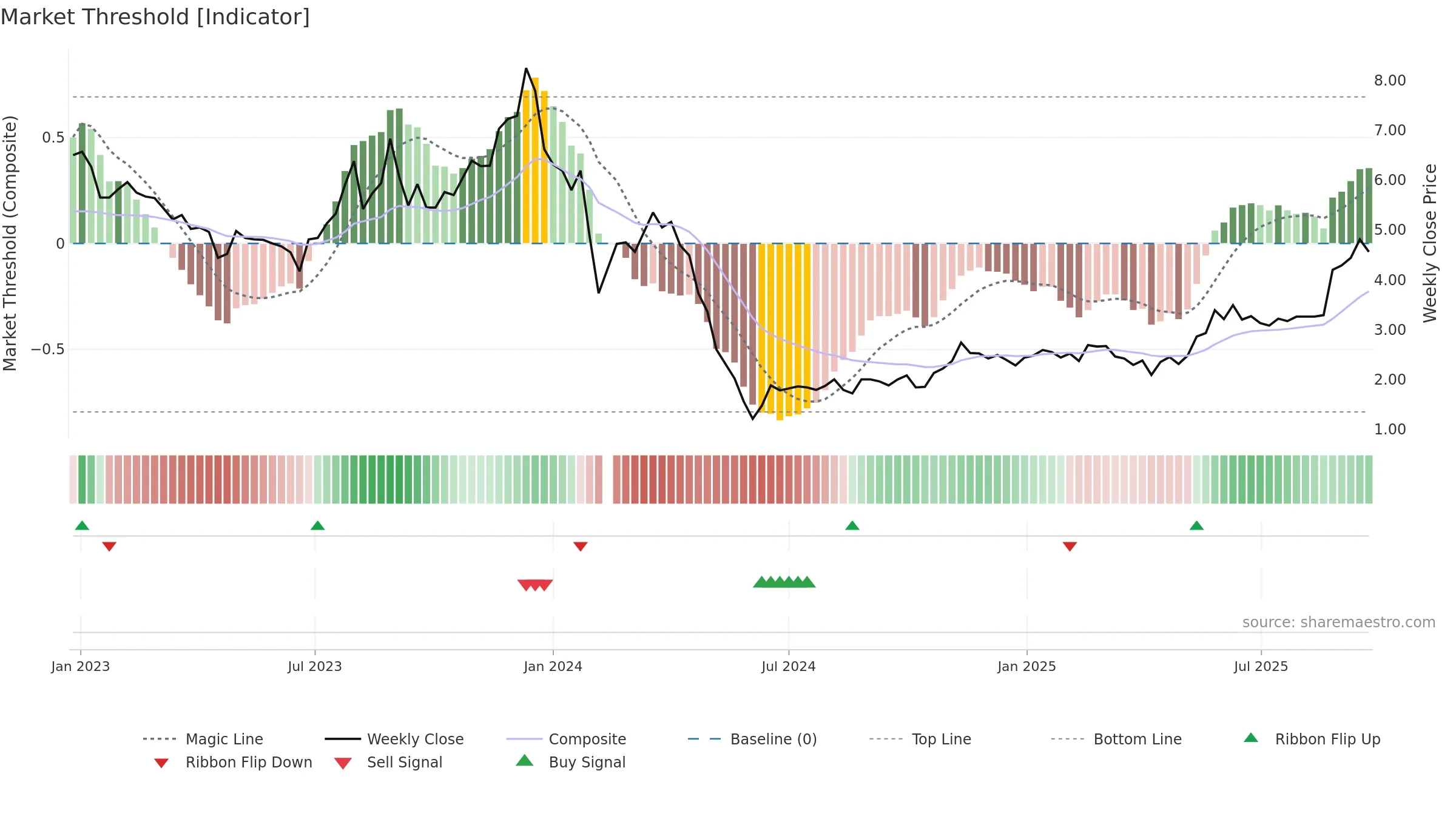
Task: Toggle the Ribbon Flip Up legend entry
Action: coord(1312,739)
